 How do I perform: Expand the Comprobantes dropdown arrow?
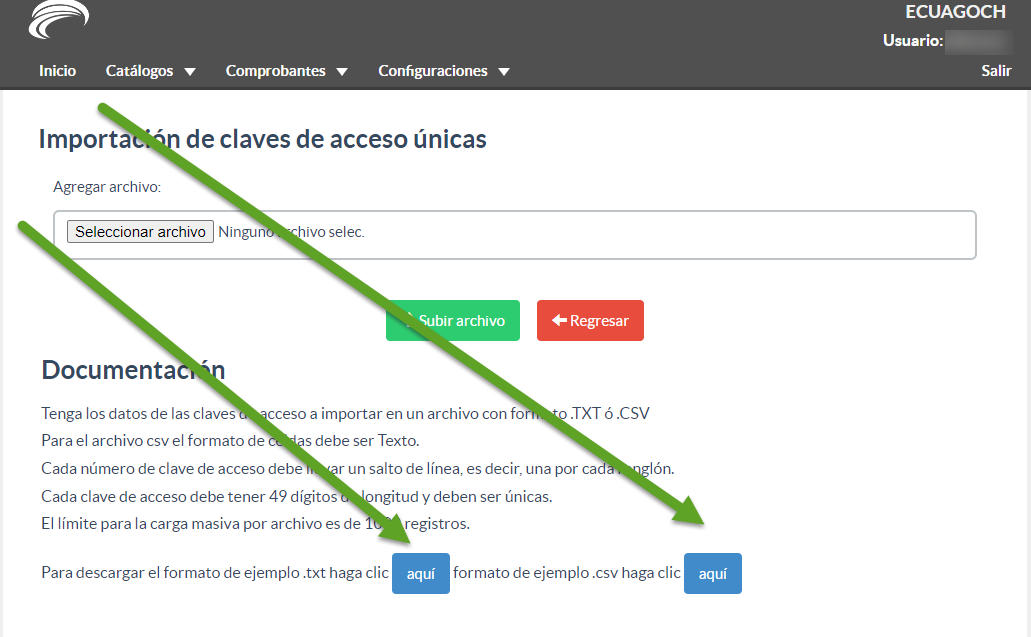[x=342, y=72]
